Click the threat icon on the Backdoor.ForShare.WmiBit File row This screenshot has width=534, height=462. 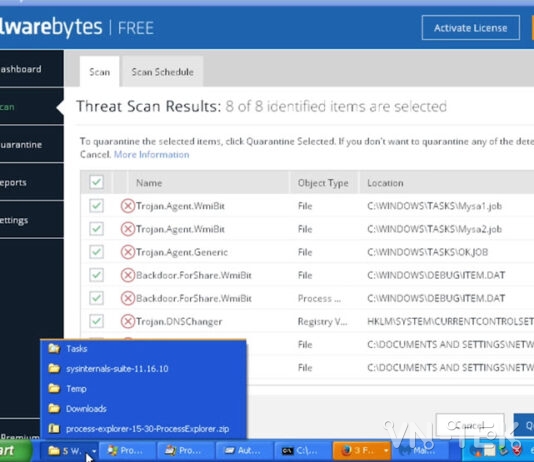coord(128,275)
